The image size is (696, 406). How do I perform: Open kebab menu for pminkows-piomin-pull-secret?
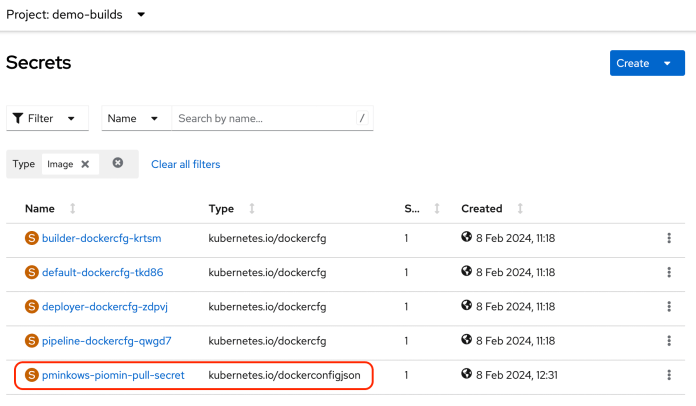[x=669, y=375]
